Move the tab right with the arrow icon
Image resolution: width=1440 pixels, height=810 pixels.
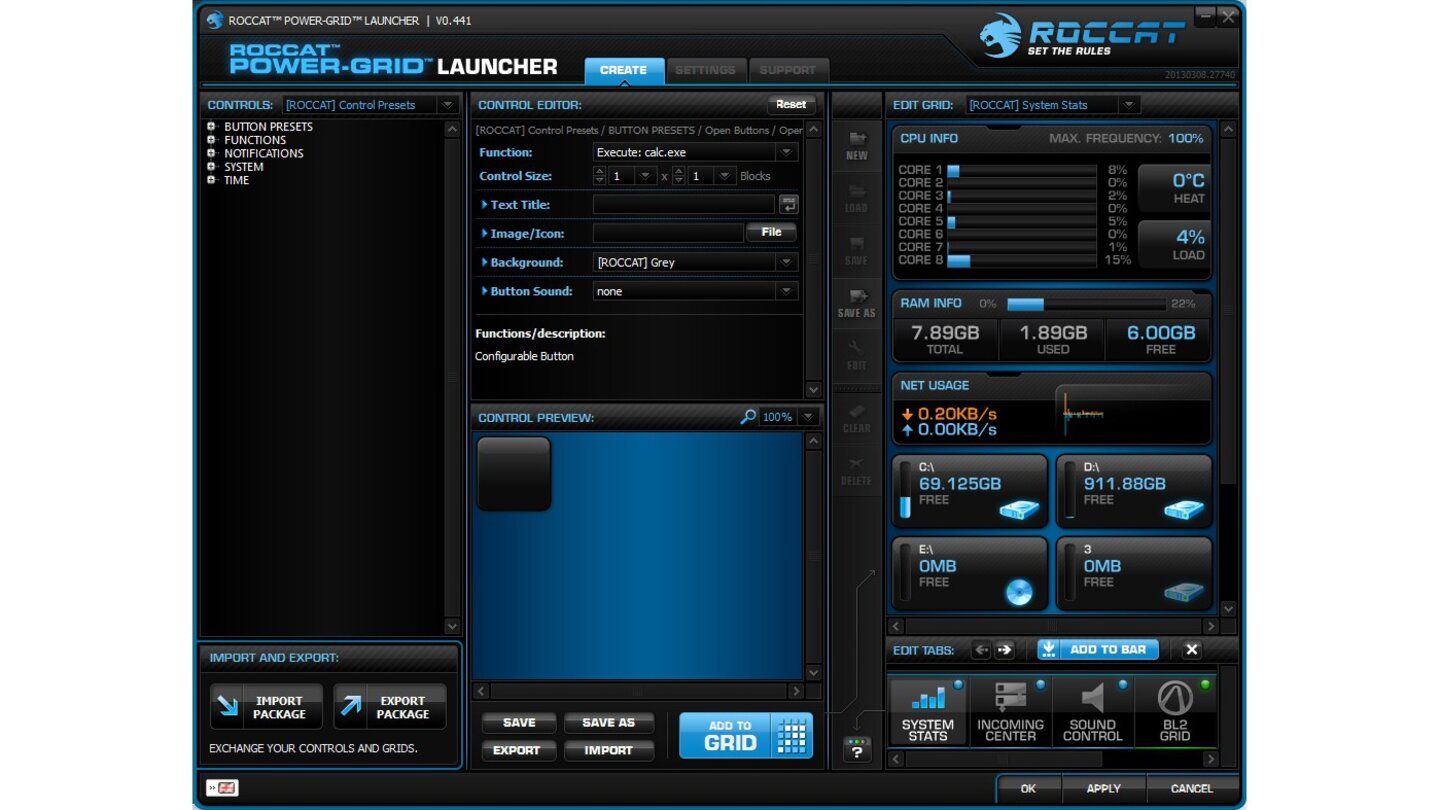[1004, 650]
